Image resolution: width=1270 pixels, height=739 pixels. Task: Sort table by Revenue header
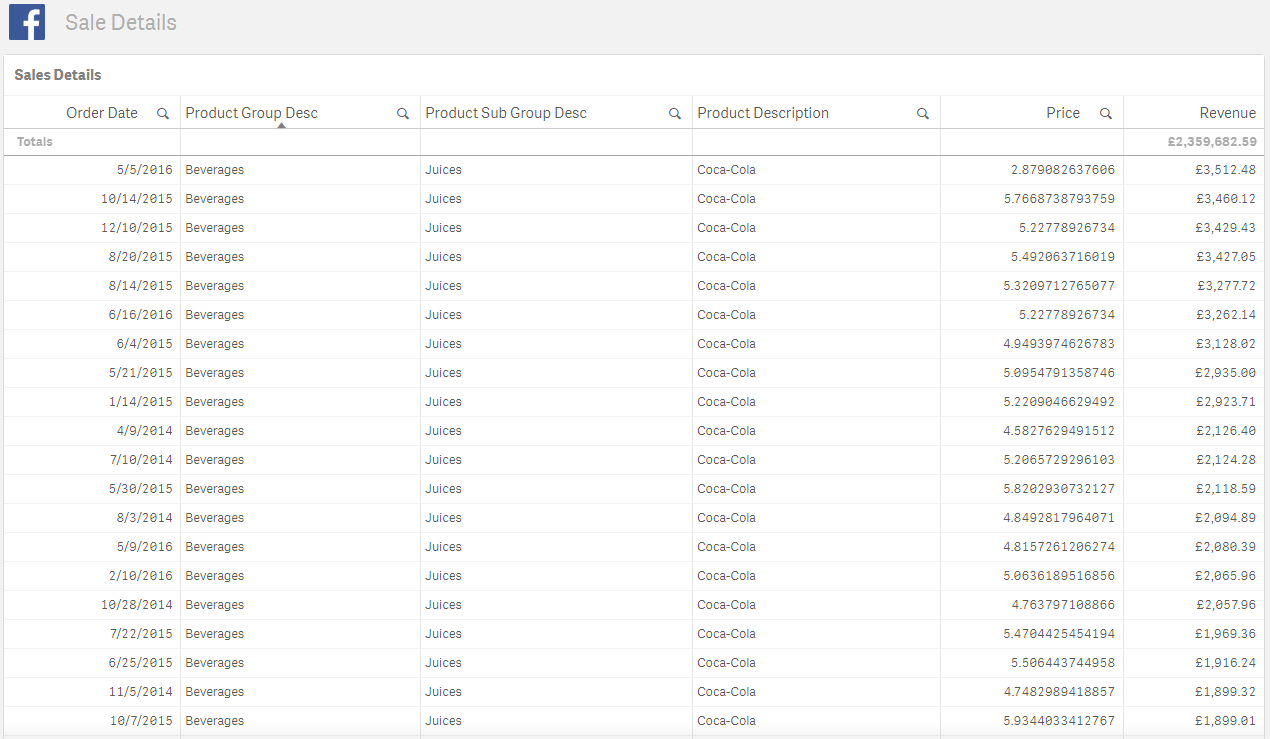[x=1227, y=113]
